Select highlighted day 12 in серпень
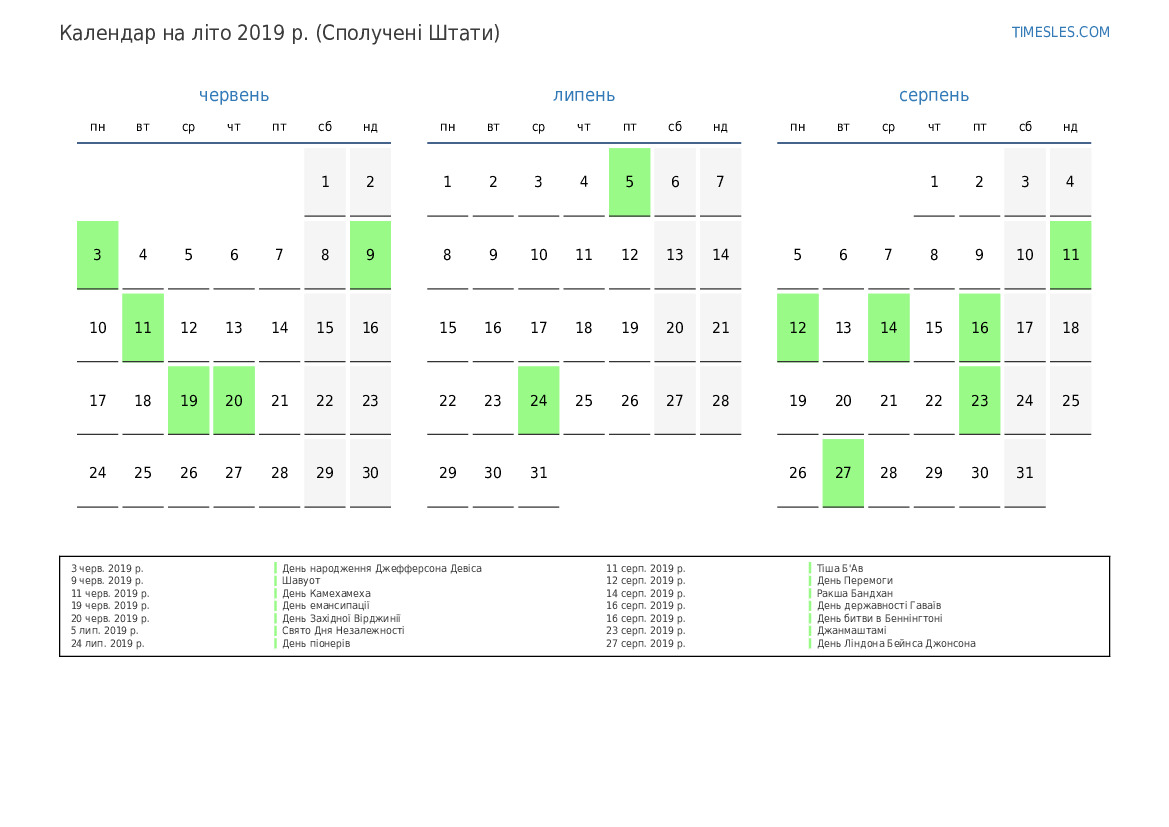 (798, 327)
